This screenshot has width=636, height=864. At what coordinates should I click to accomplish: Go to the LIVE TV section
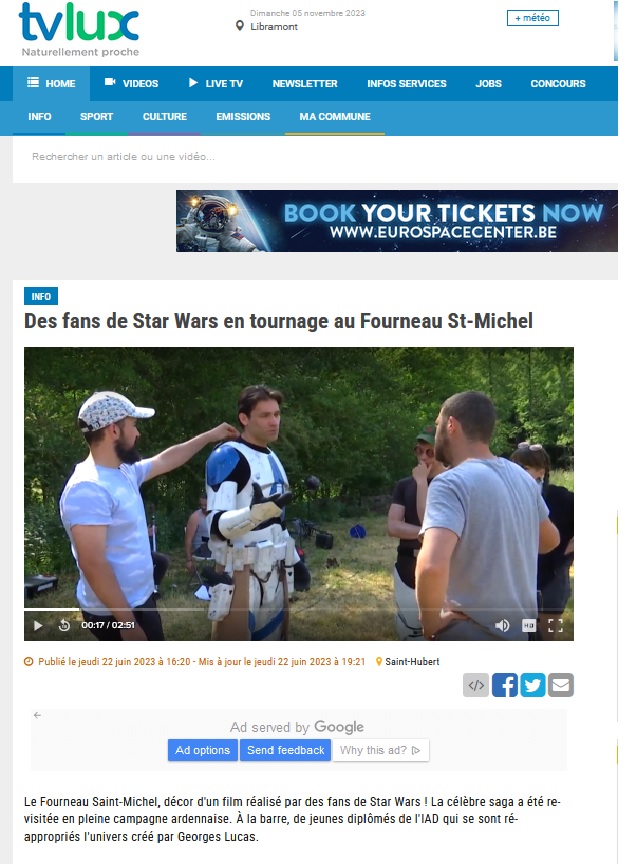tap(215, 83)
